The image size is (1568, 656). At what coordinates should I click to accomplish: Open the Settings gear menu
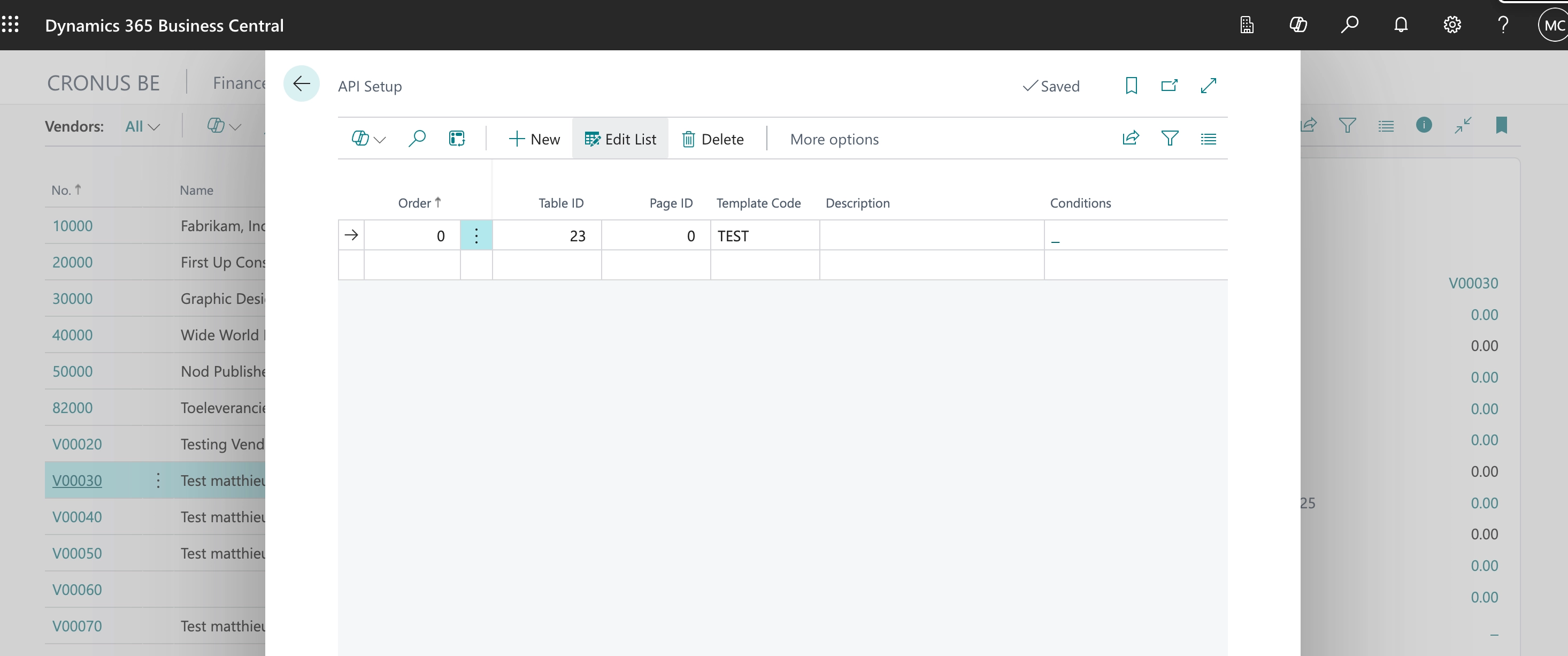(1452, 25)
